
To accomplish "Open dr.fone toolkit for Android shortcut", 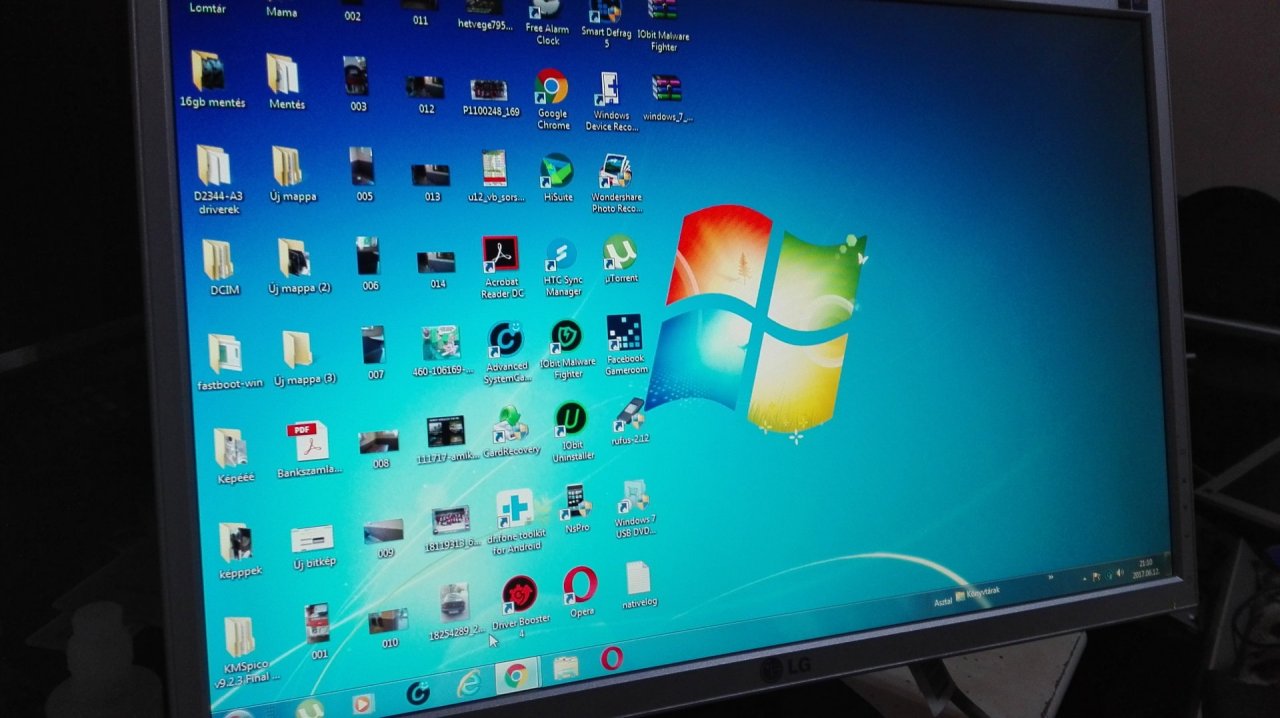I will click(x=515, y=508).
